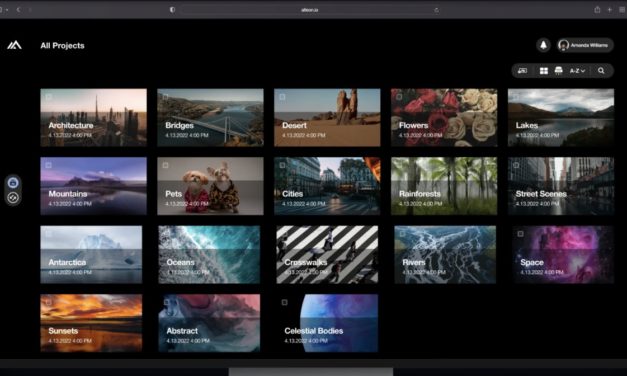Screen dimensions: 627x376
Task: Tick the Flowers project checkbox
Action: tap(399, 97)
